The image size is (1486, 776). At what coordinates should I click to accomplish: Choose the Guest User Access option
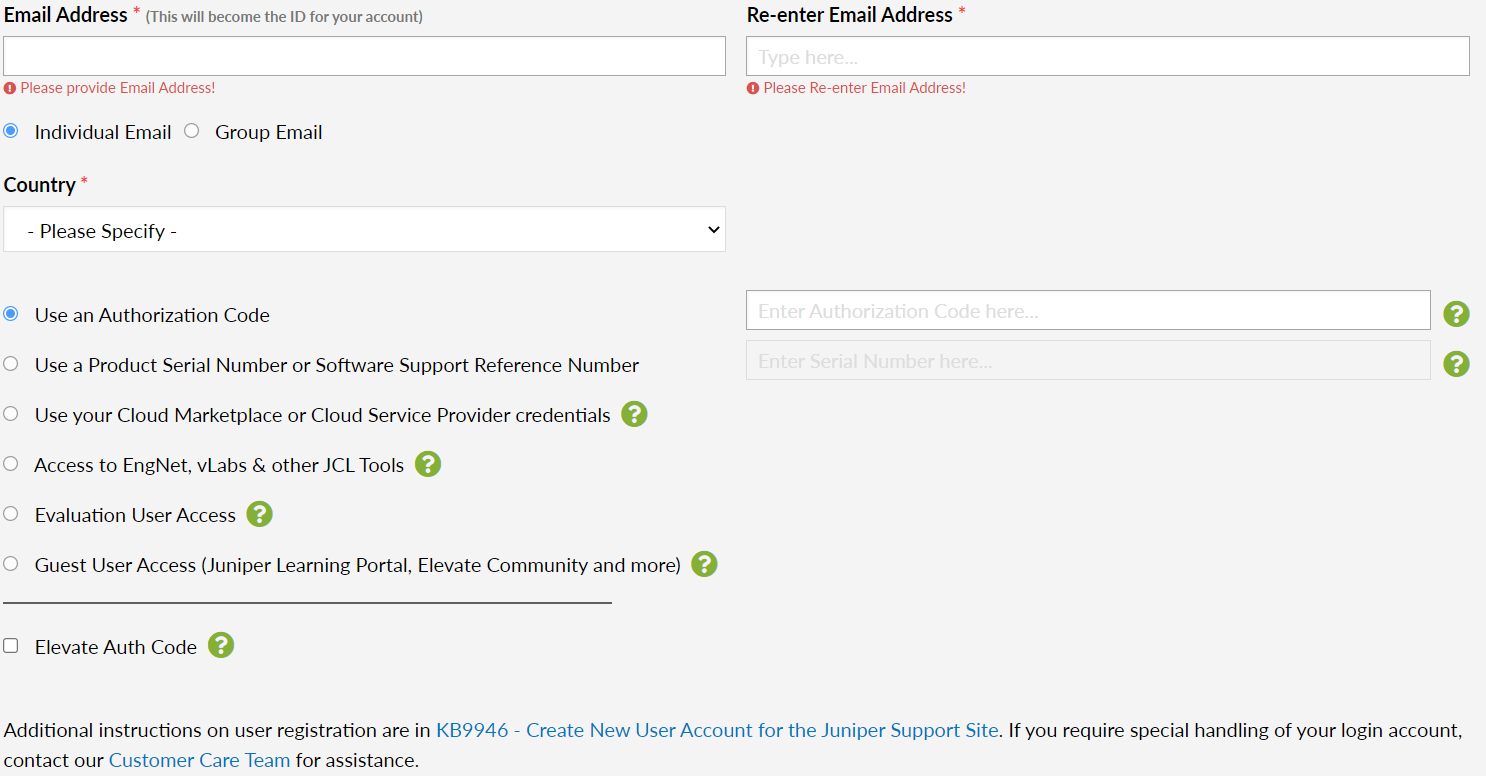tap(10, 563)
